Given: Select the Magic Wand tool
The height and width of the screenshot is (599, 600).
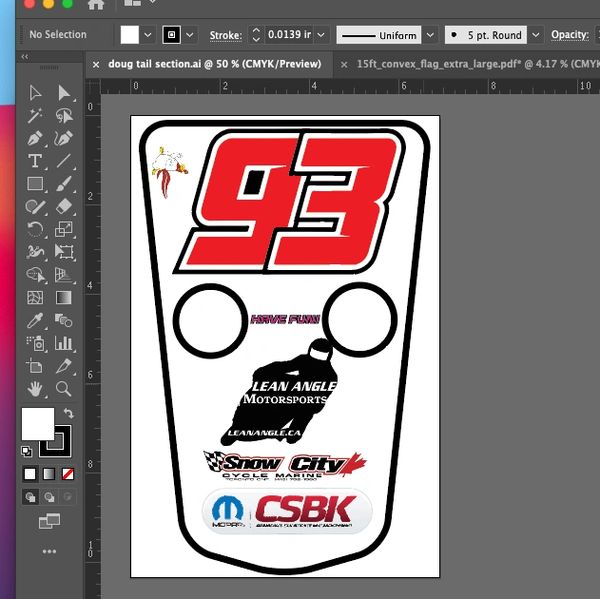Looking at the screenshot, I should pos(35,115).
